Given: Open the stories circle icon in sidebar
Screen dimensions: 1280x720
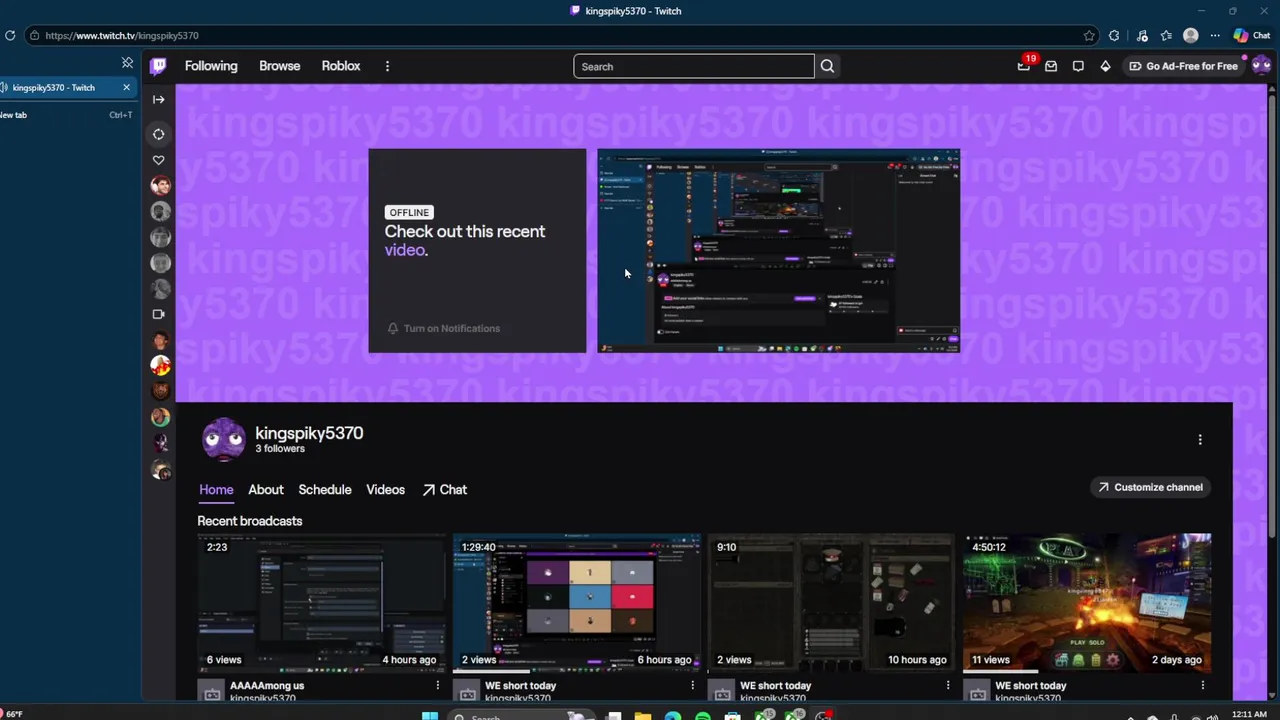Looking at the screenshot, I should (158, 134).
